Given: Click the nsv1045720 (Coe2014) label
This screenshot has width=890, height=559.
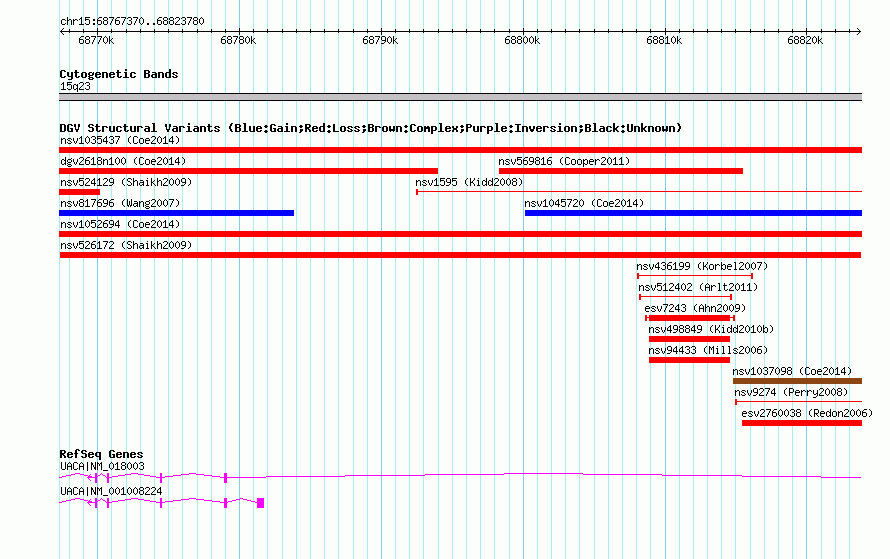Looking at the screenshot, I should click(x=584, y=203).
